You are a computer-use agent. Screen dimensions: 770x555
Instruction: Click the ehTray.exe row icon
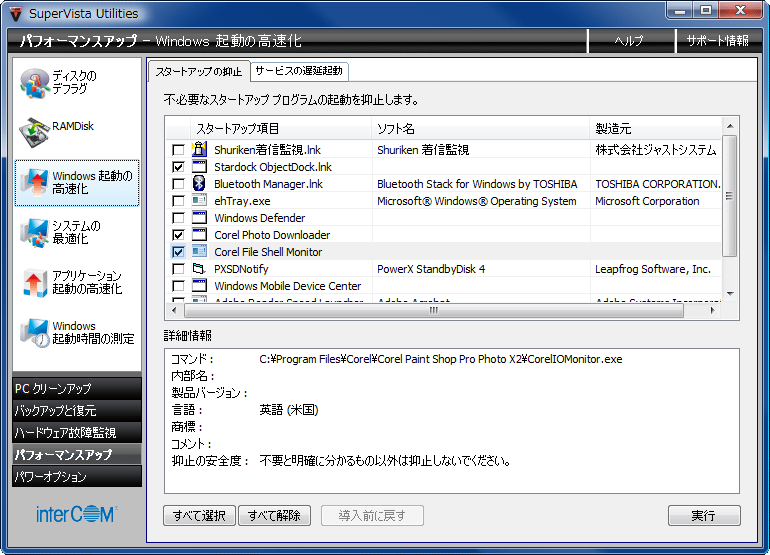click(199, 200)
